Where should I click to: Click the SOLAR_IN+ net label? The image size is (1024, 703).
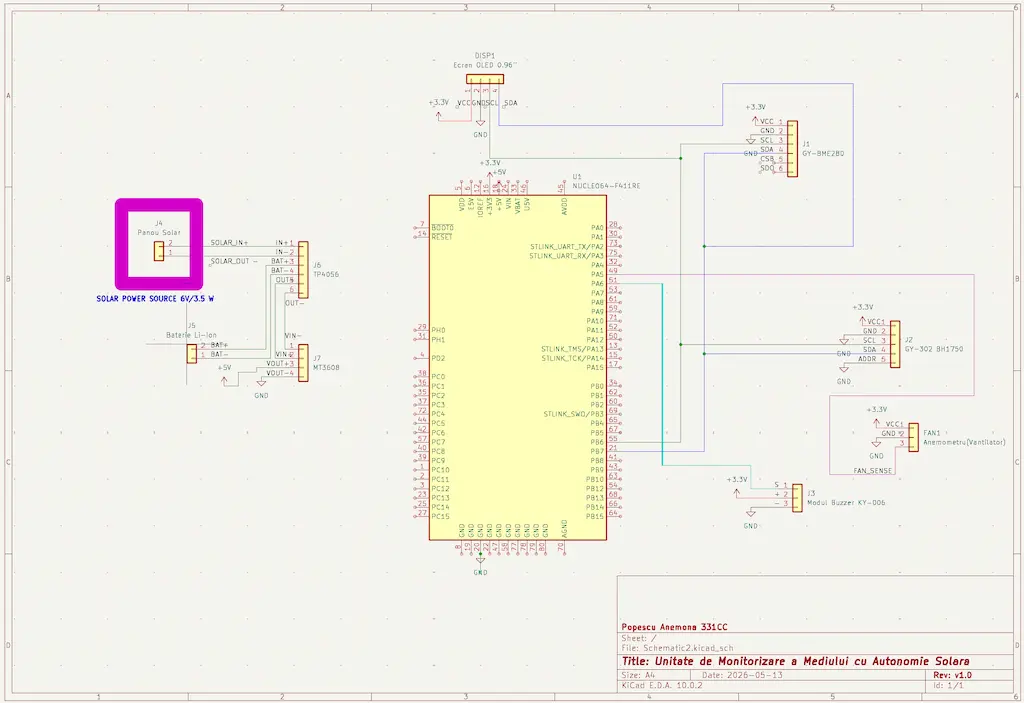tap(229, 242)
